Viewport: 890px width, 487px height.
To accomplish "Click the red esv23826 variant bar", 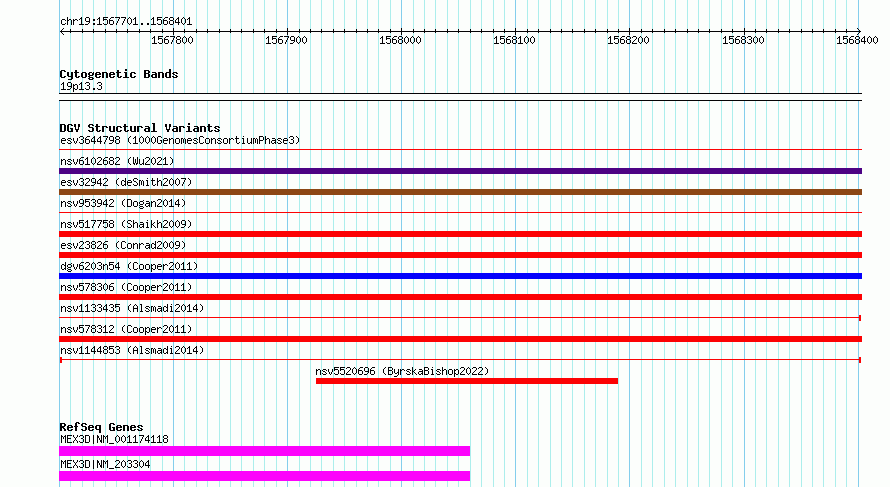I will pos(460,255).
